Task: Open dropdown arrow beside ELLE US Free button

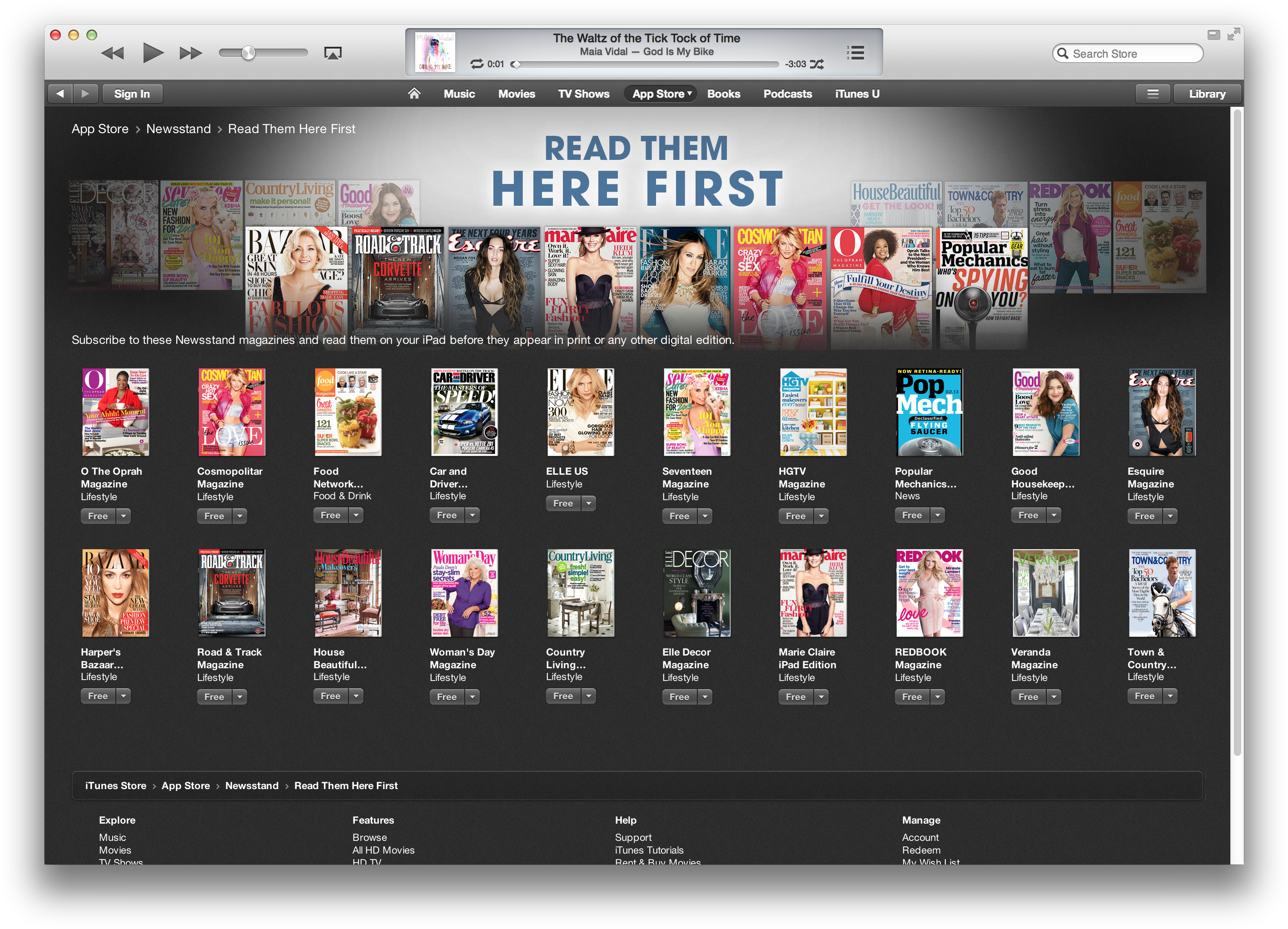Action: [589, 503]
